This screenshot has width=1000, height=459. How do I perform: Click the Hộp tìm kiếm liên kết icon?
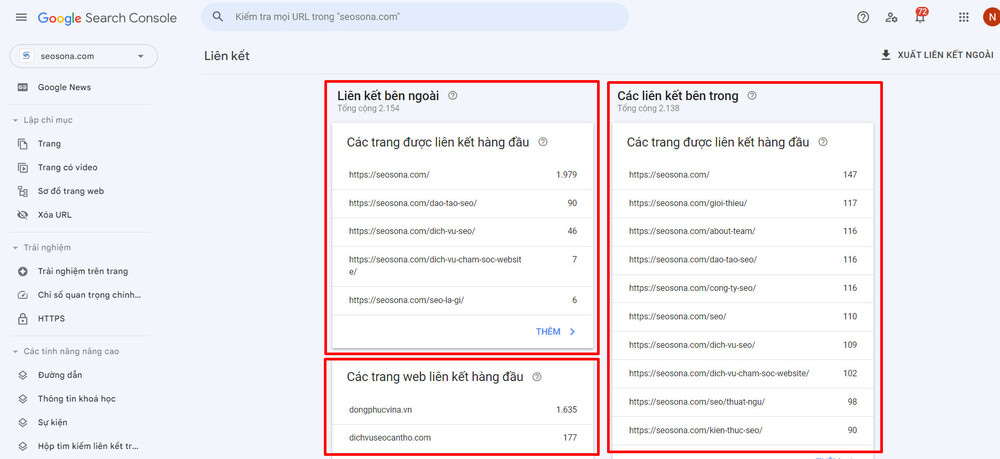23,446
